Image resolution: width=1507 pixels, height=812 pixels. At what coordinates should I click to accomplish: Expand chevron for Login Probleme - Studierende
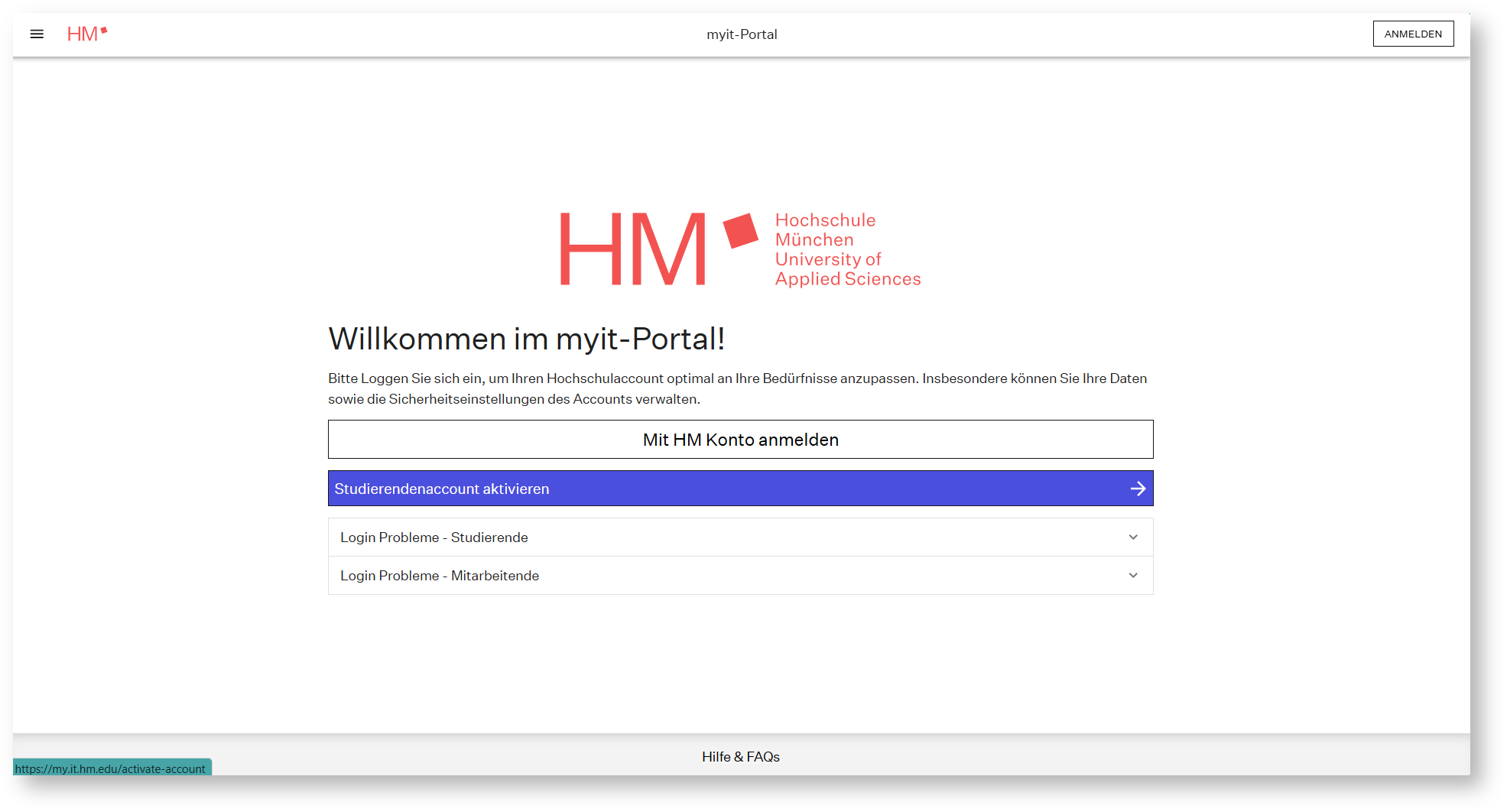(x=1132, y=538)
